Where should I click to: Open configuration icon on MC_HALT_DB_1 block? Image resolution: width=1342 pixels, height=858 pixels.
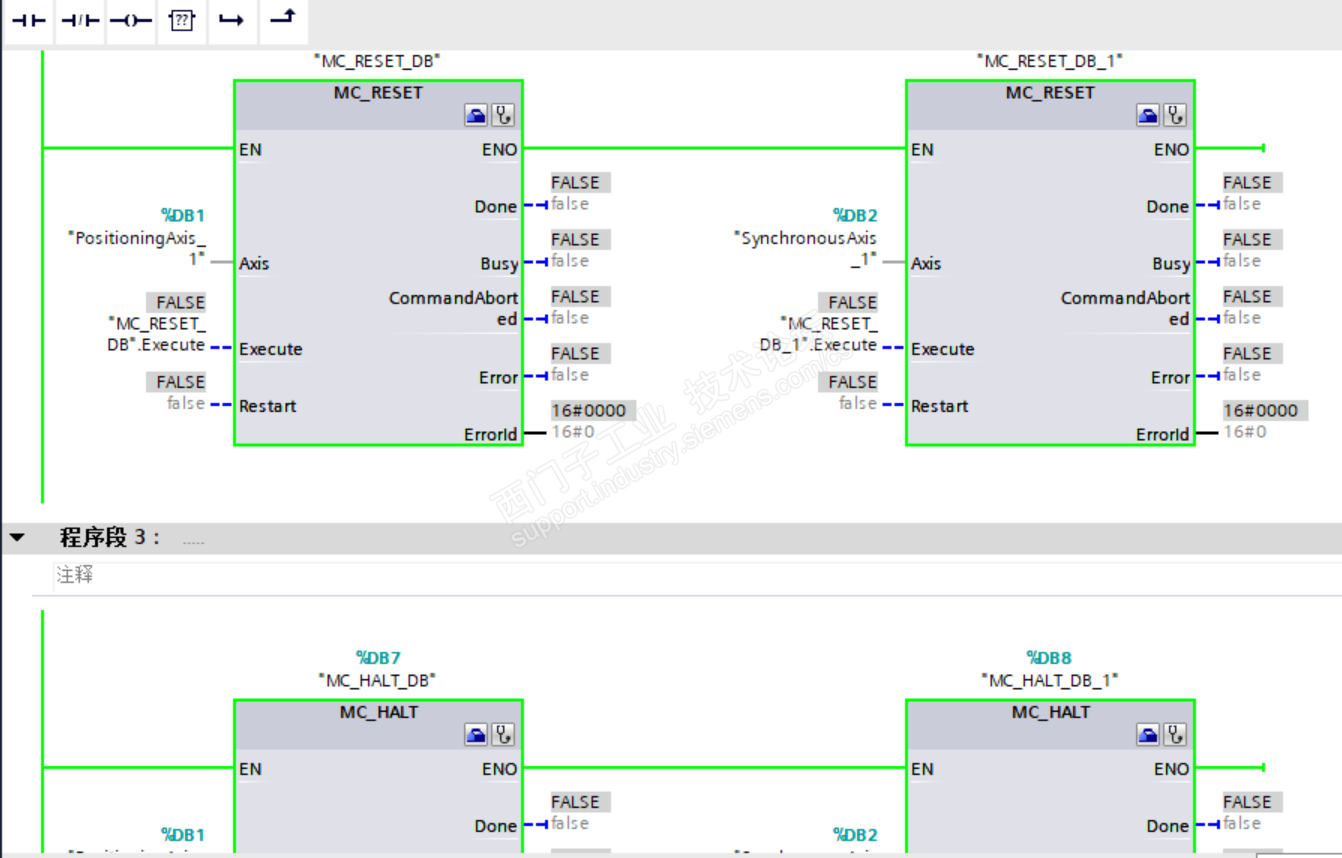click(1148, 735)
